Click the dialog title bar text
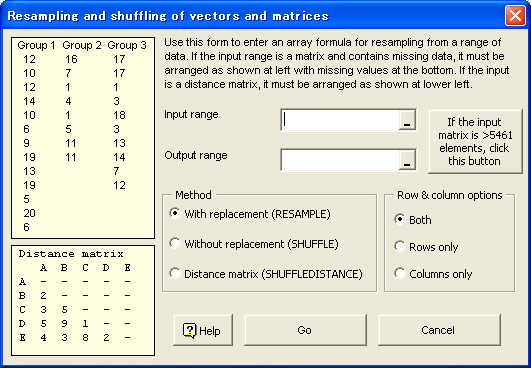 coord(168,16)
